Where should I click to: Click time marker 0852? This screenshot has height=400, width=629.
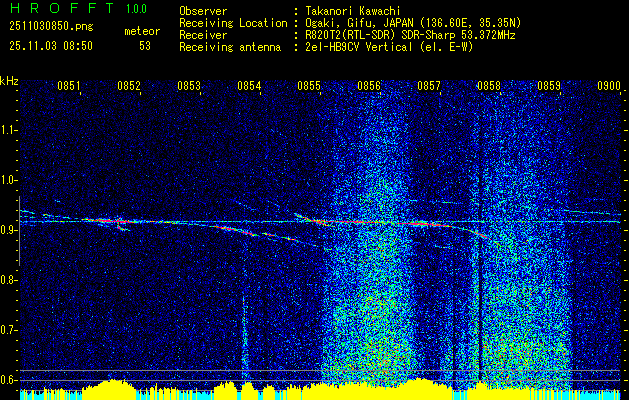(129, 85)
